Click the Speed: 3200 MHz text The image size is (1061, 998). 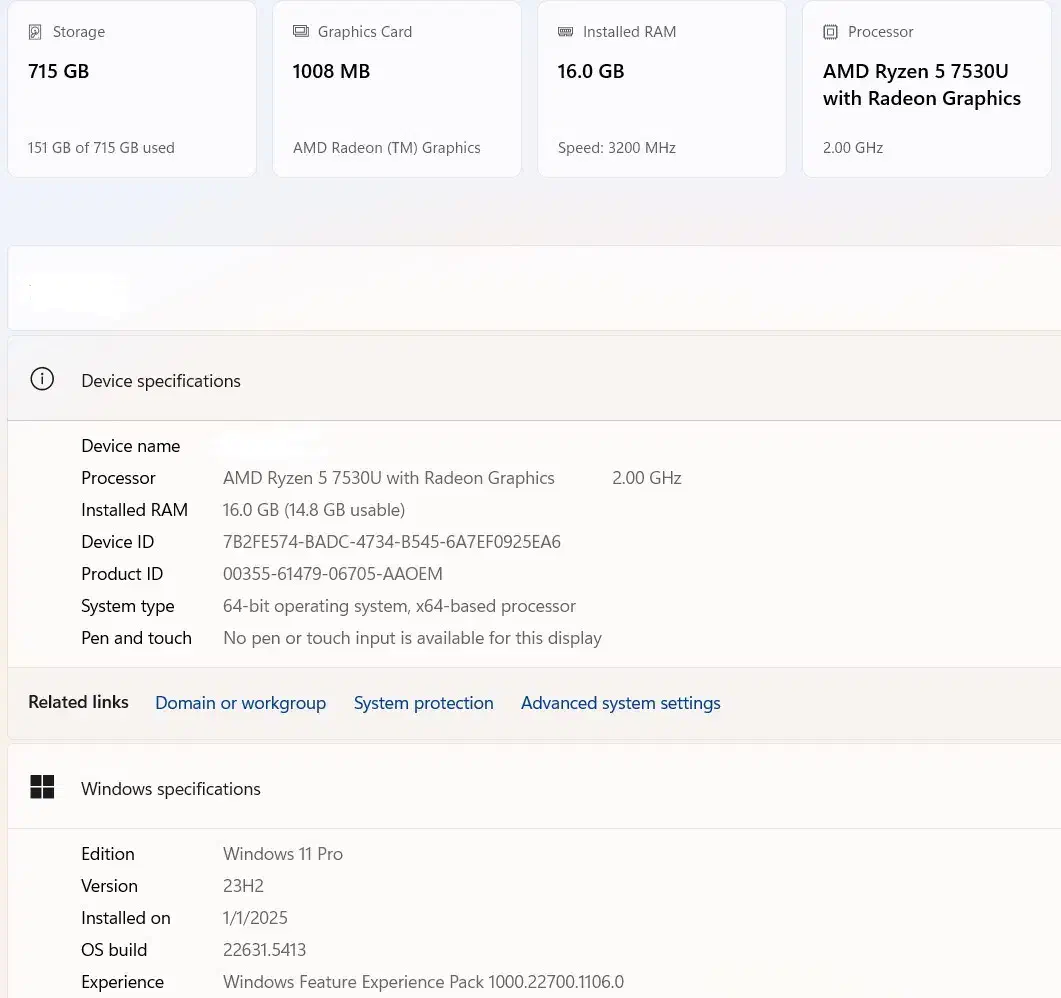[616, 148]
